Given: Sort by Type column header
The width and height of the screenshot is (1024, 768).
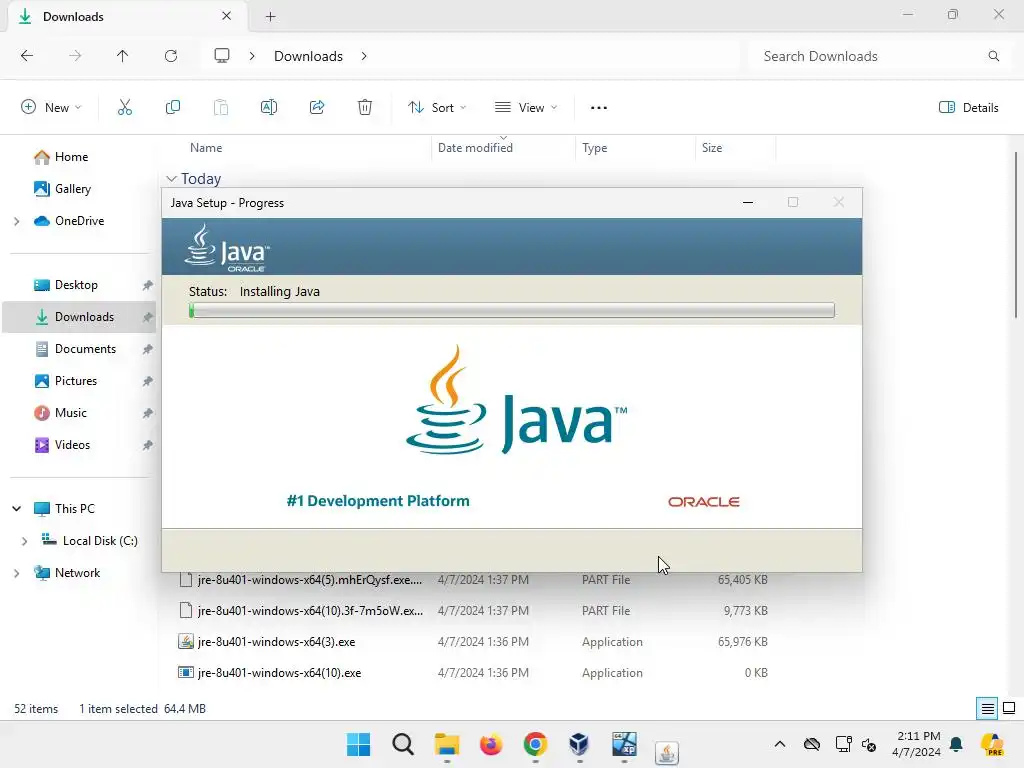Looking at the screenshot, I should tap(594, 148).
